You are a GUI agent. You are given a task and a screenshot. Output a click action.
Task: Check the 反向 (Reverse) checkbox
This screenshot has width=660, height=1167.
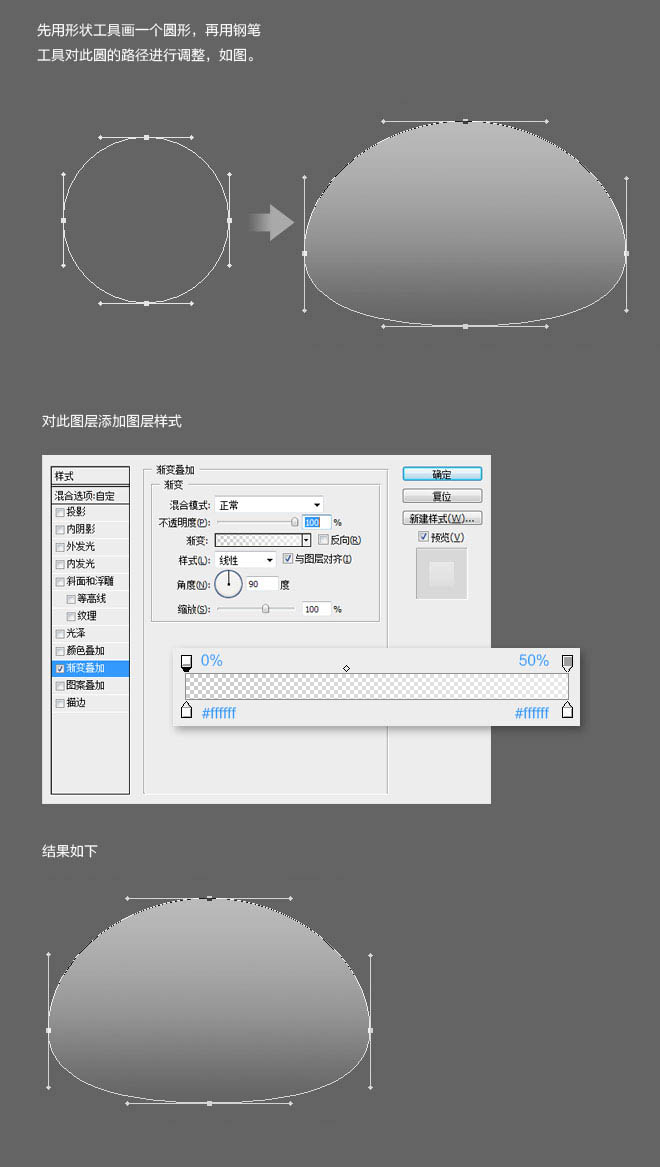tap(323, 540)
